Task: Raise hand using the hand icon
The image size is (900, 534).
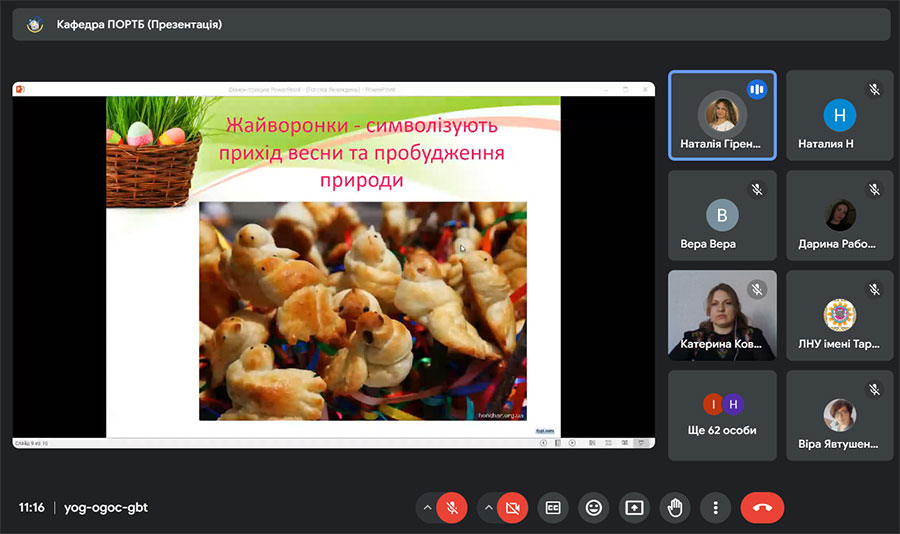Action: [675, 508]
